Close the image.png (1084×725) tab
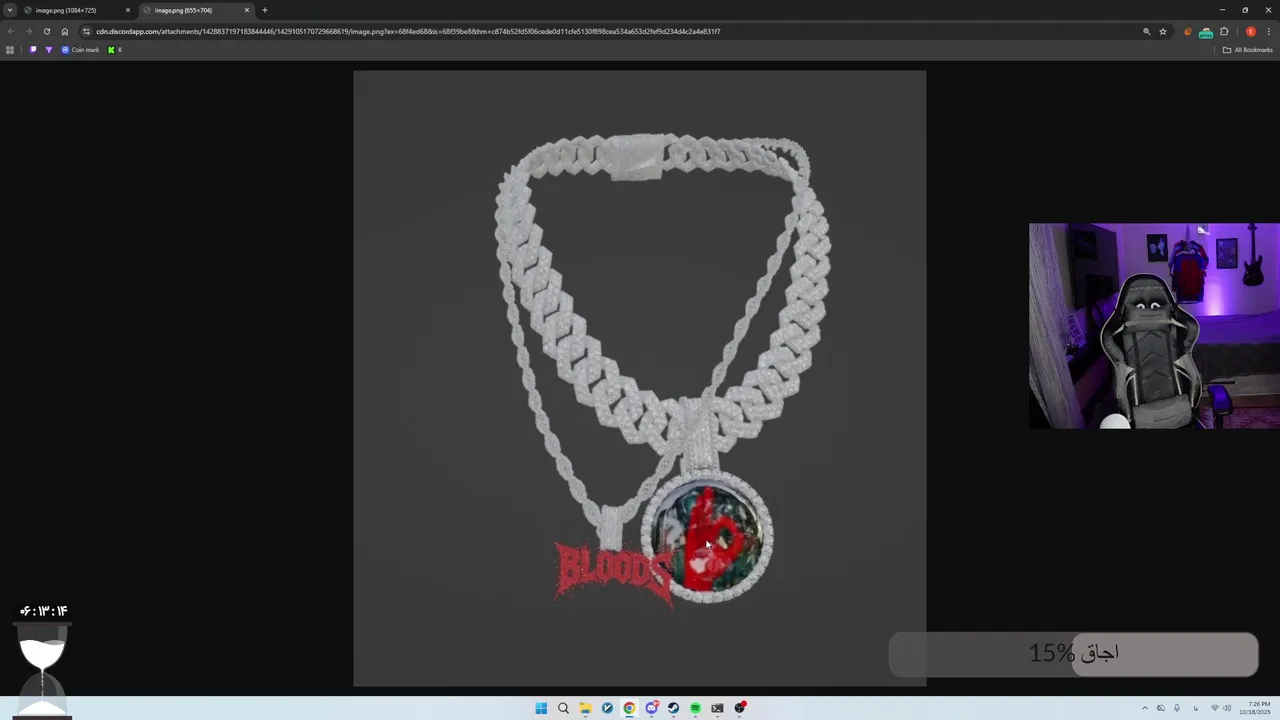Image resolution: width=1280 pixels, height=720 pixels. click(128, 10)
